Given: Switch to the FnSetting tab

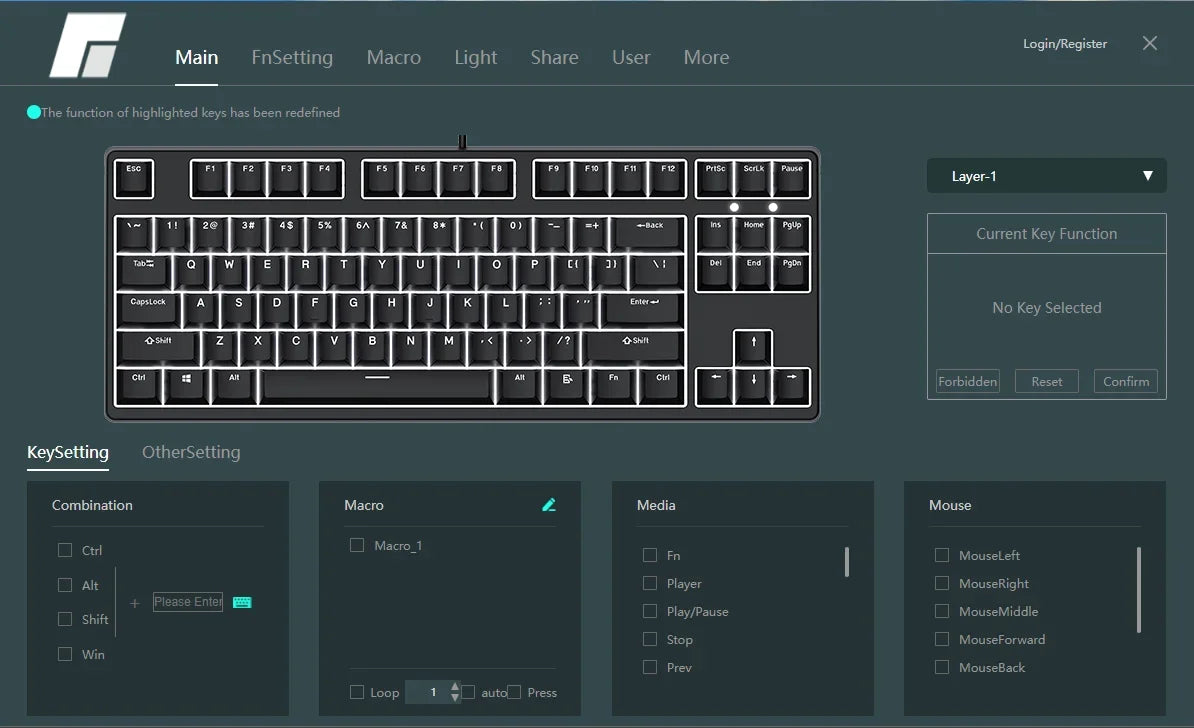Looking at the screenshot, I should point(292,57).
